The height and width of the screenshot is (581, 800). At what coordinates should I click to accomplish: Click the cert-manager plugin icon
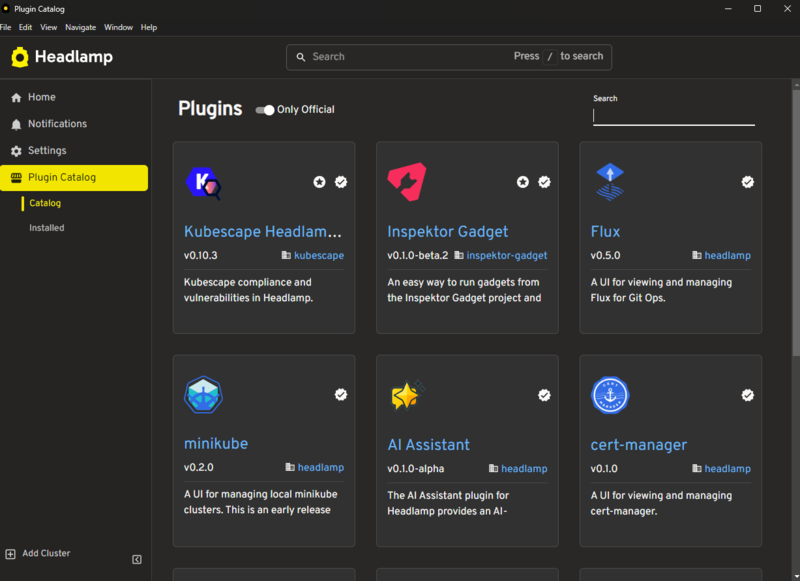(x=611, y=395)
